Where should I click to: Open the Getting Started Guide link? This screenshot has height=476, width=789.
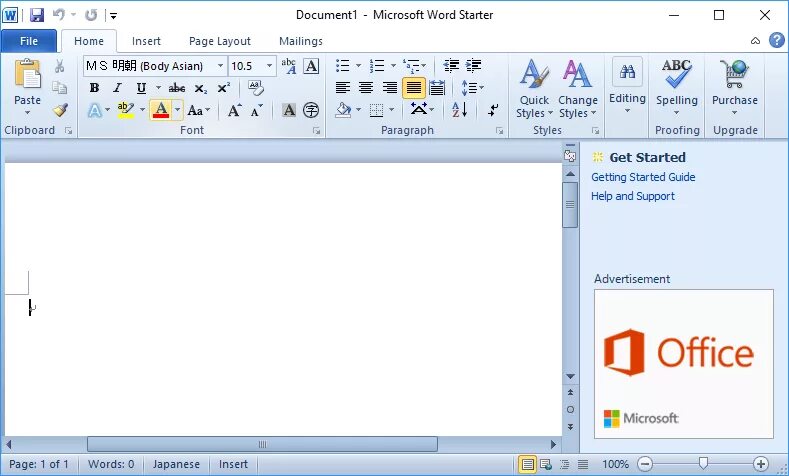tap(643, 177)
